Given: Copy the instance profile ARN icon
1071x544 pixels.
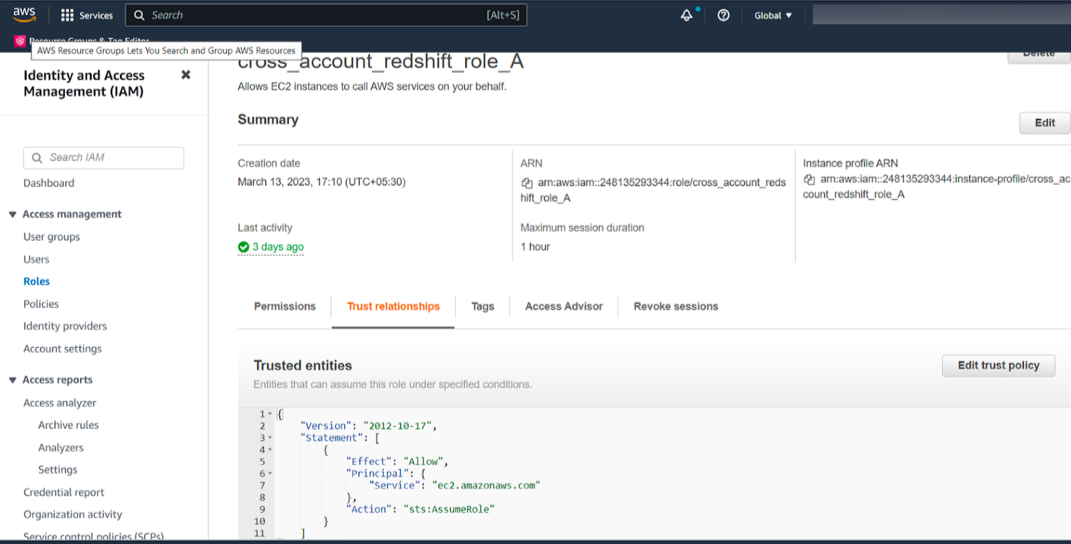Looking at the screenshot, I should 809,179.
